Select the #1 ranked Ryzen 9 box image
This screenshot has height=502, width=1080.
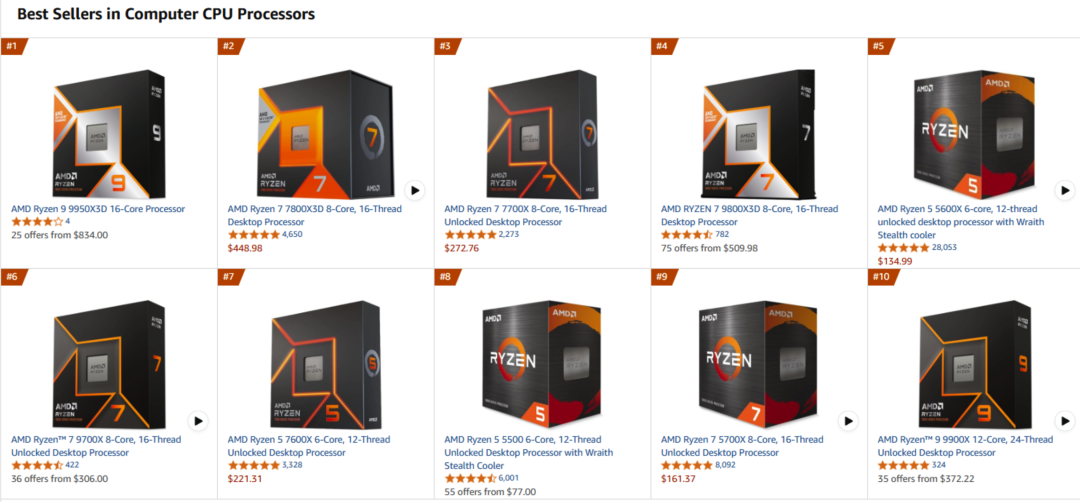pos(109,134)
